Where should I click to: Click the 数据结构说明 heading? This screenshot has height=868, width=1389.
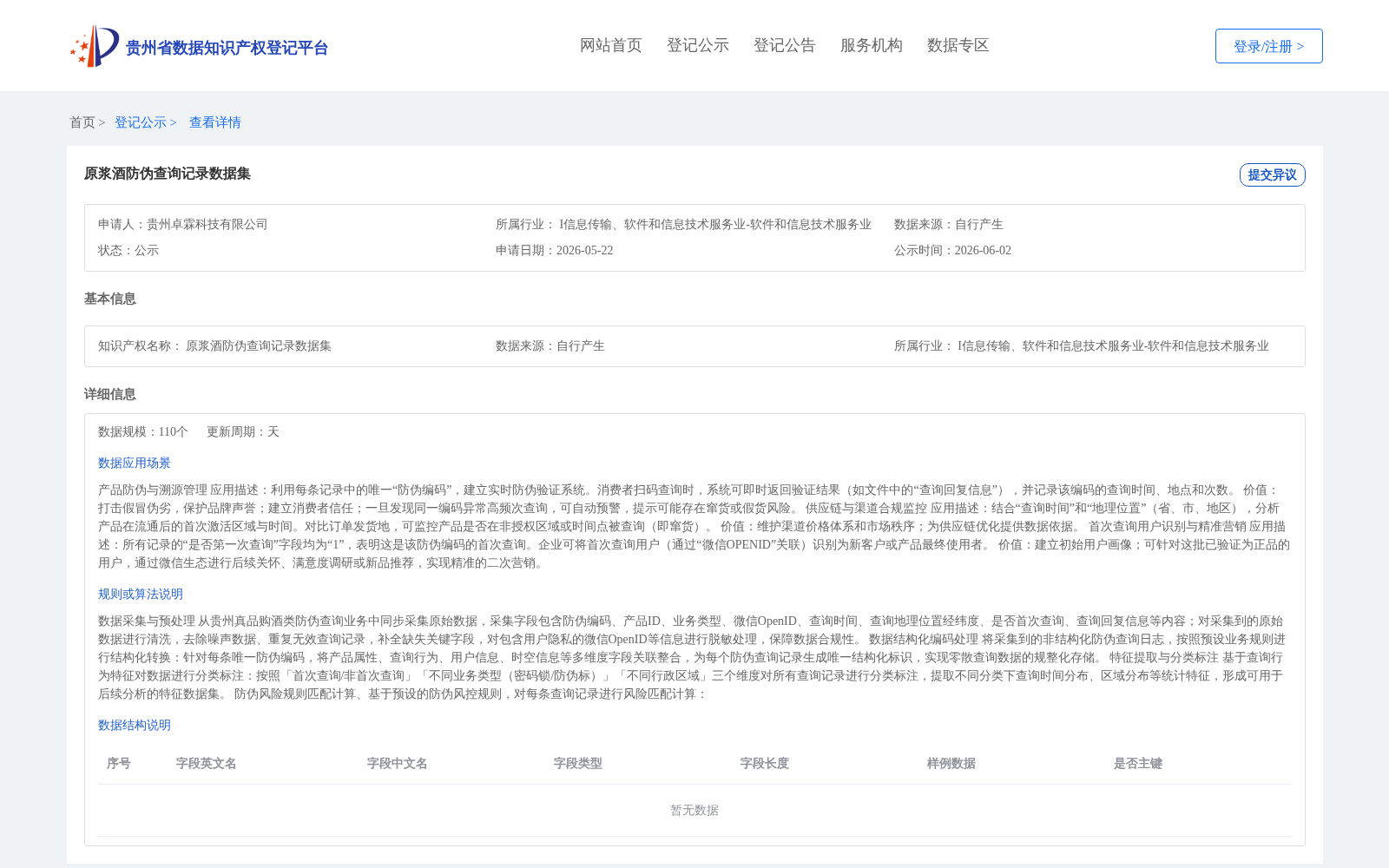[x=135, y=725]
